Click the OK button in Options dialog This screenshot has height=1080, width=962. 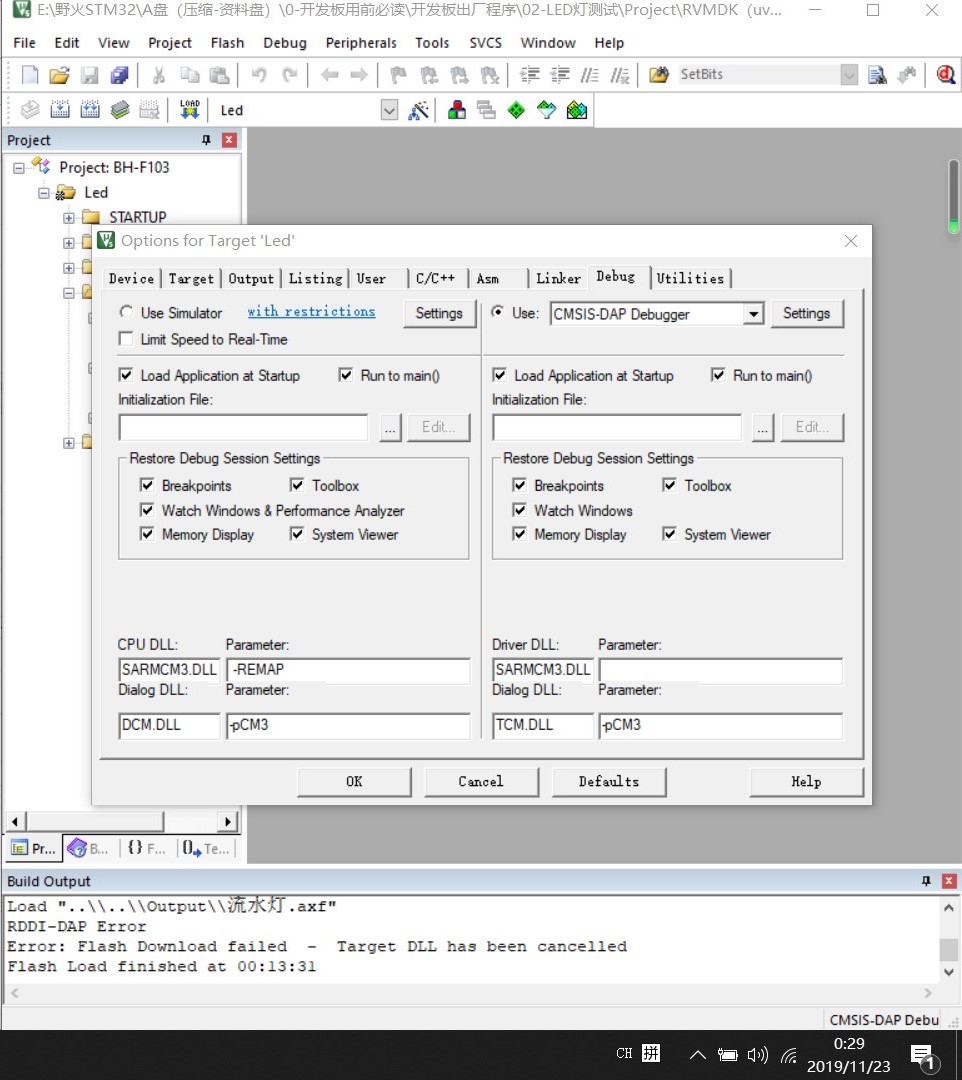[x=354, y=782]
